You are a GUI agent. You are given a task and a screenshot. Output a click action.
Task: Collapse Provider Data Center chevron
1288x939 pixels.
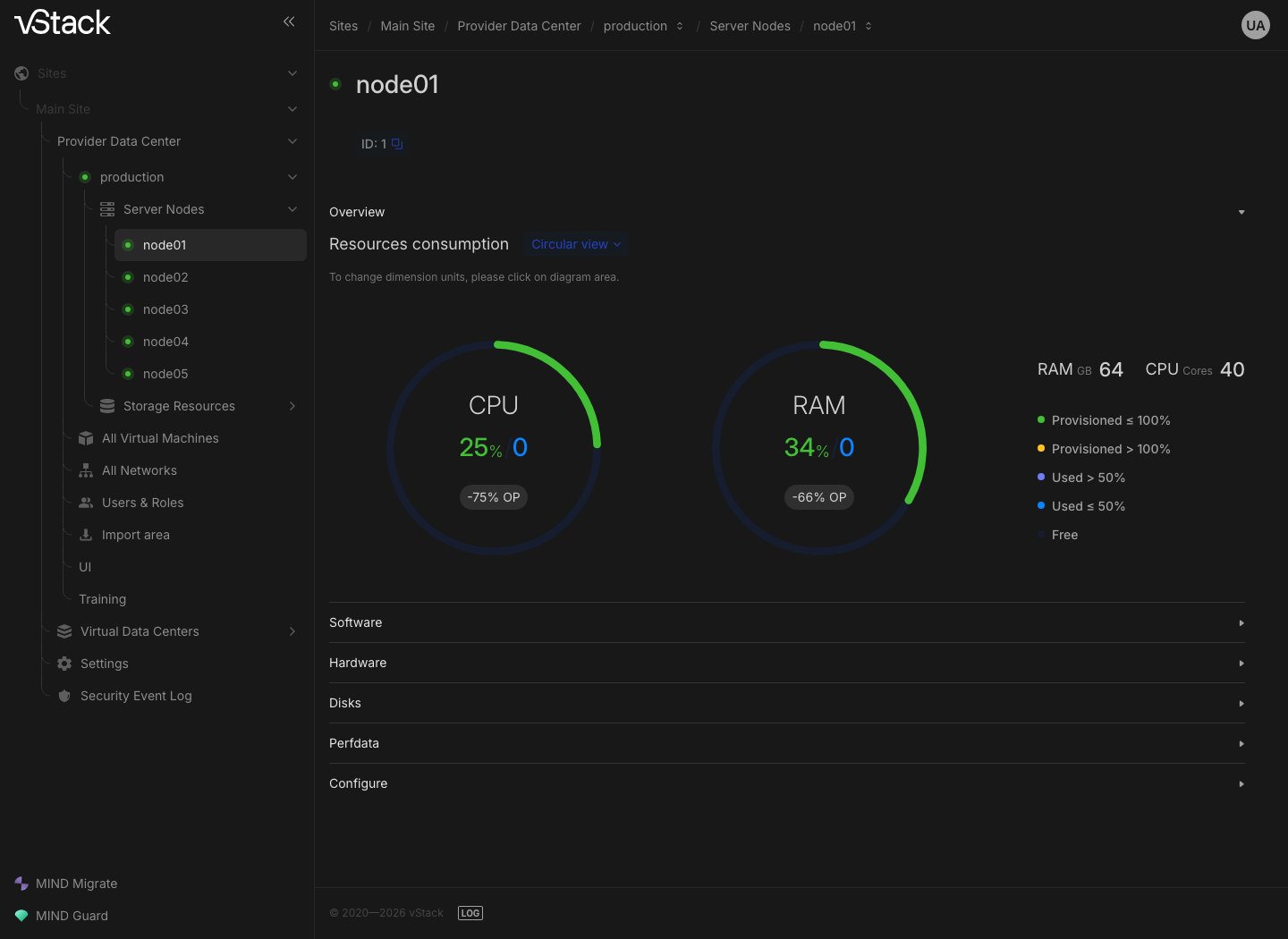click(x=292, y=141)
